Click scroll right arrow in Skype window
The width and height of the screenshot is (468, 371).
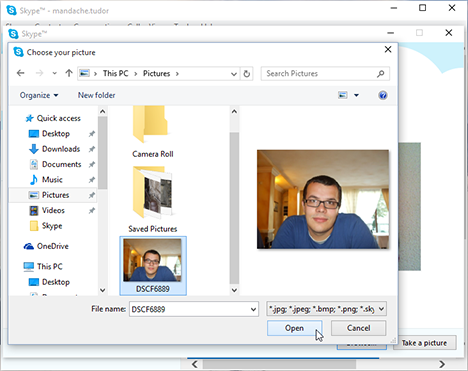click(442, 364)
